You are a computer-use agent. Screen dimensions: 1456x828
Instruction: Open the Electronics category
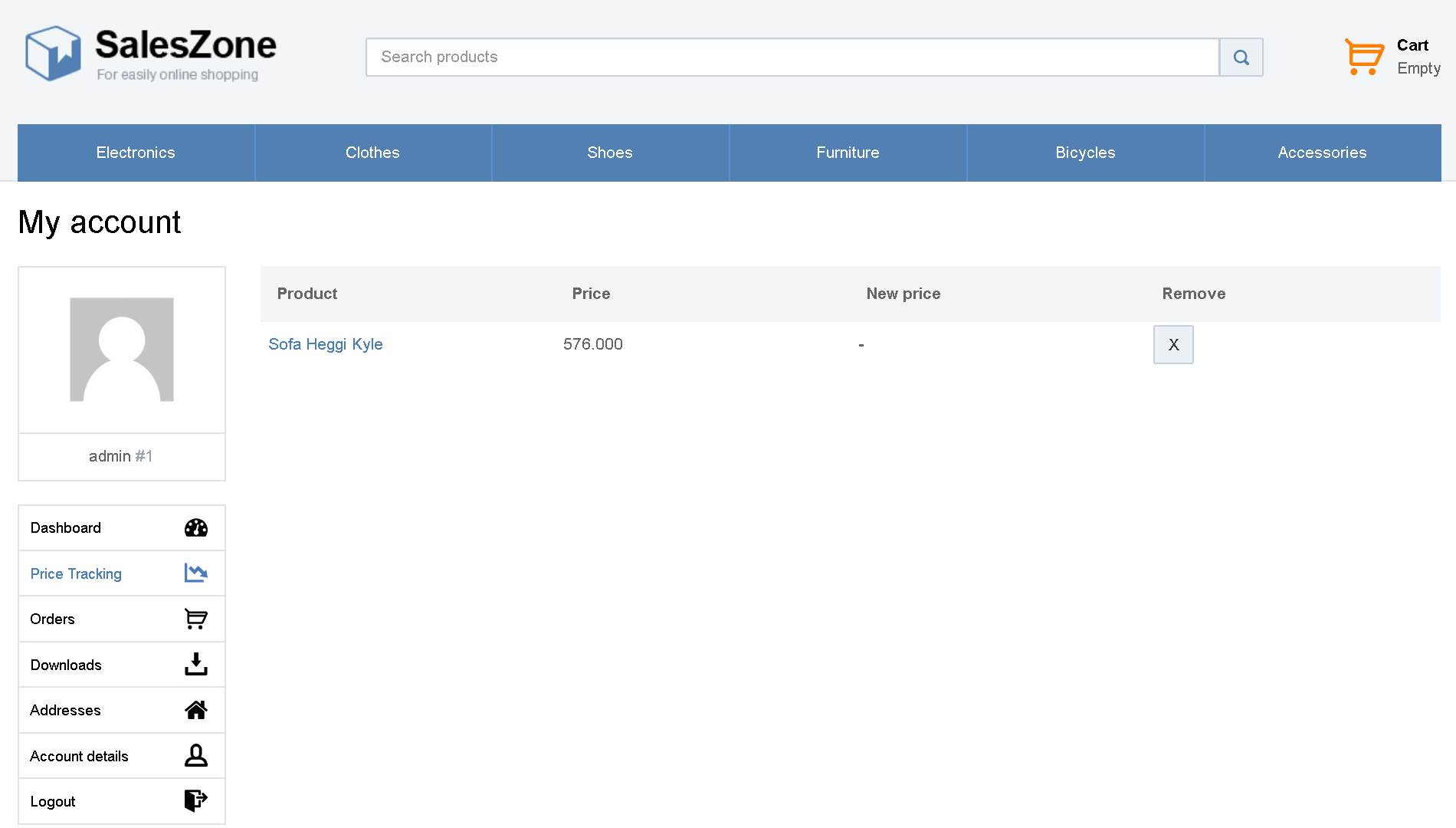pyautogui.click(x=136, y=153)
